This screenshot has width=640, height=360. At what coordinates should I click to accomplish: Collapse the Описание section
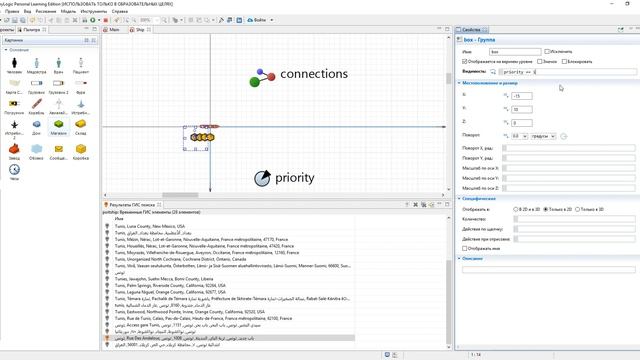459,258
